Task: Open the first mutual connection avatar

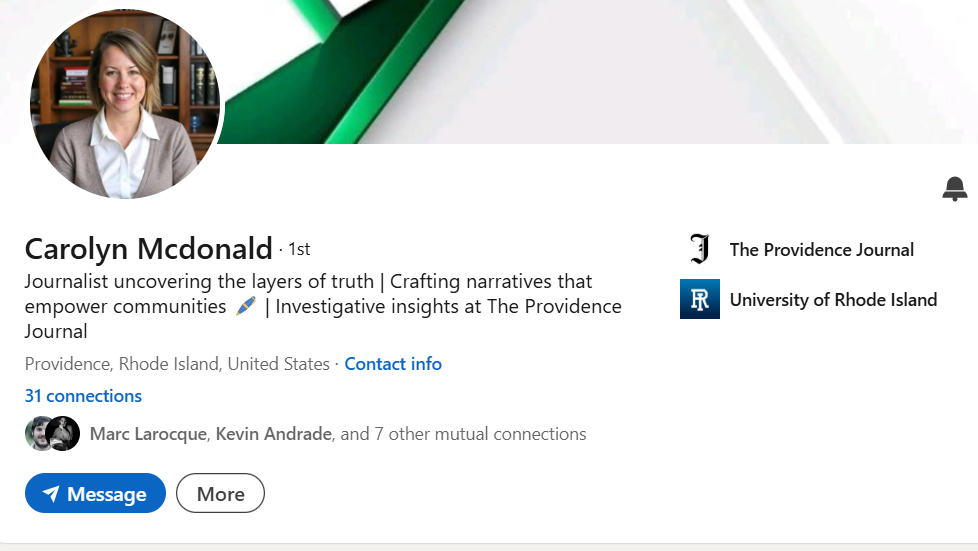Action: tap(39, 434)
